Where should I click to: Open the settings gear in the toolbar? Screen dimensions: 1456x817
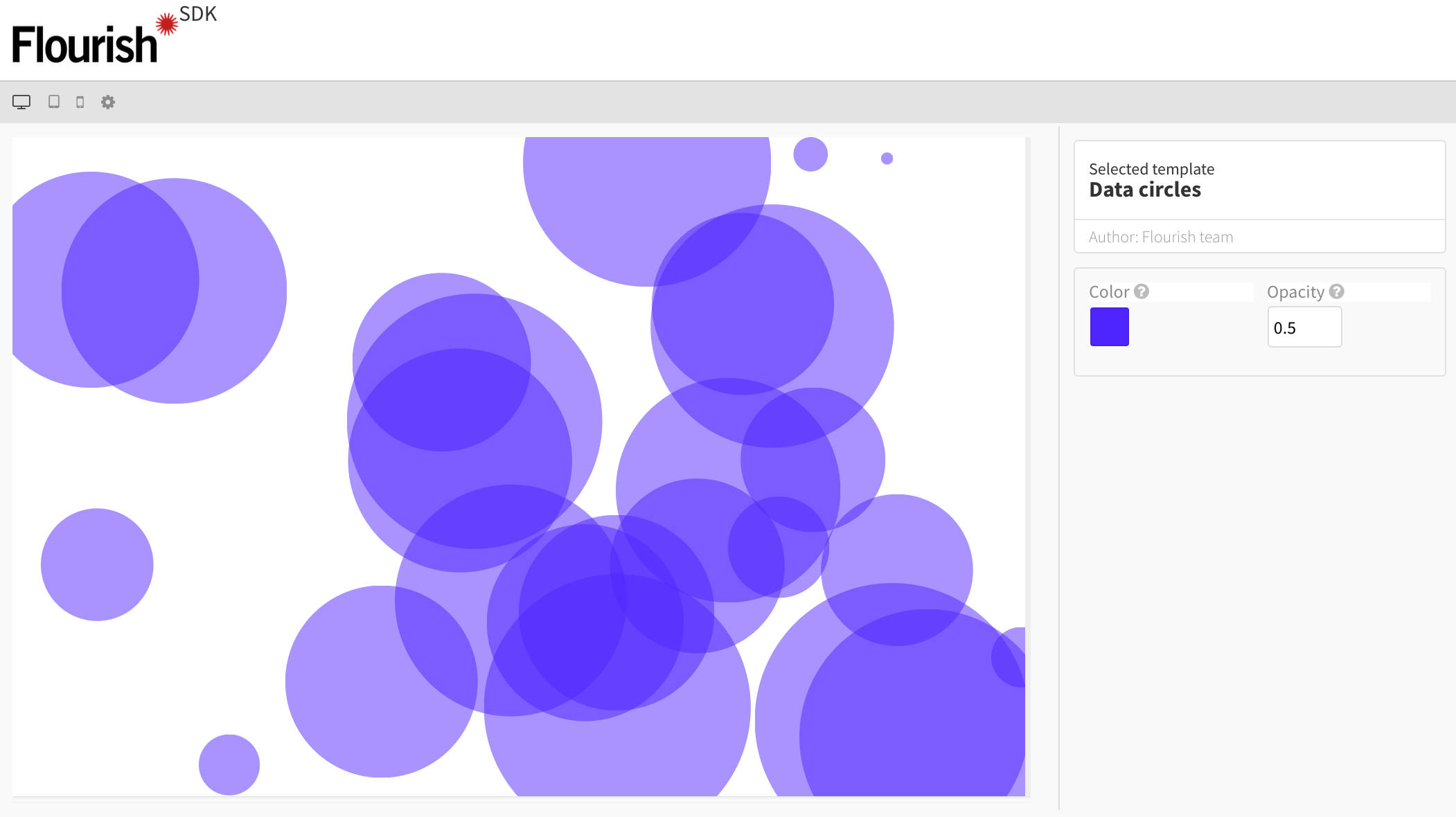107,102
